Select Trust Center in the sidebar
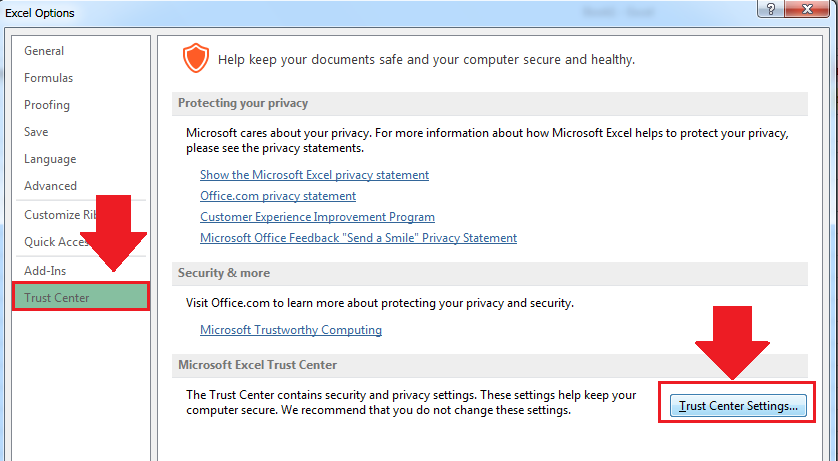This screenshot has width=838, height=461. pos(80,297)
